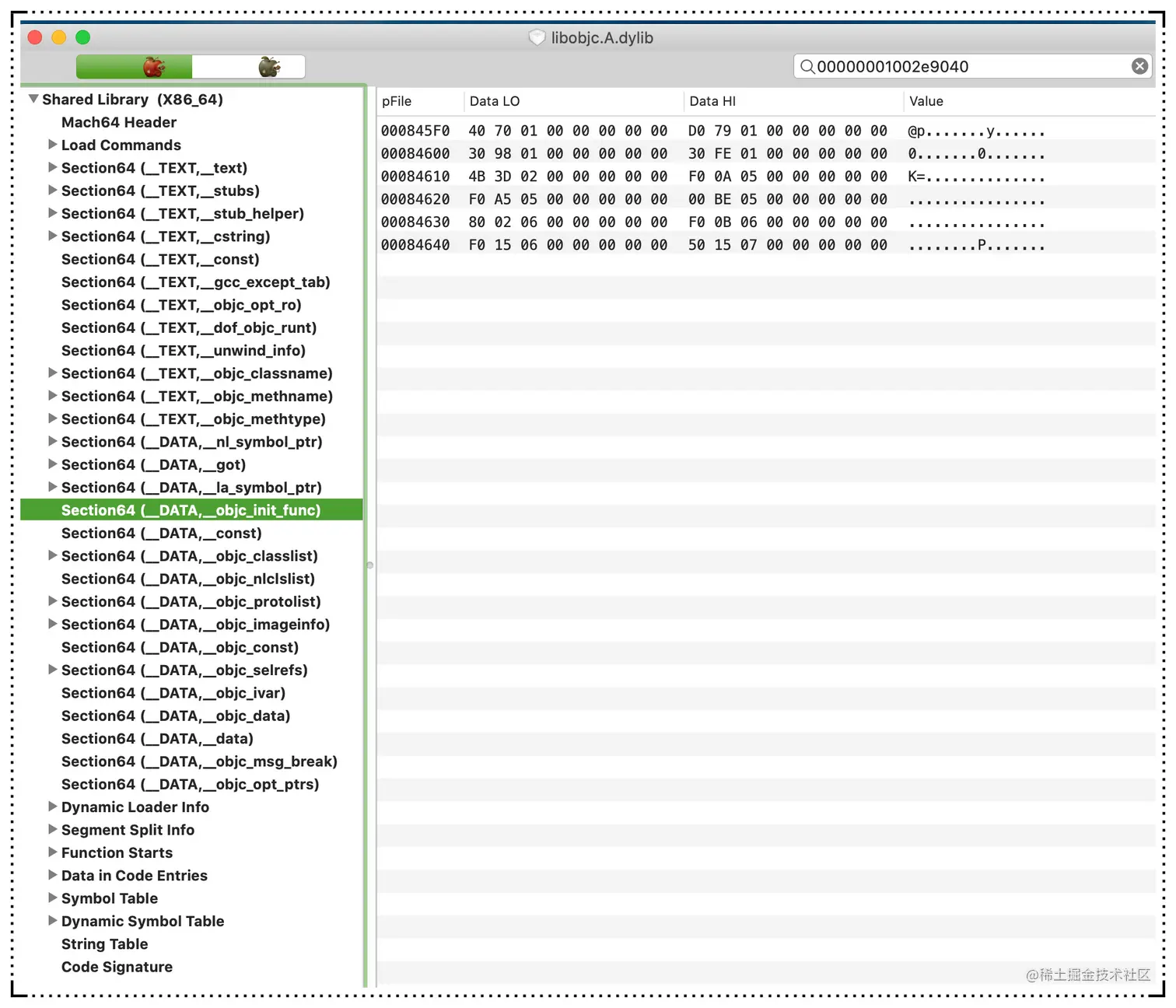The height and width of the screenshot is (1008, 1176).
Task: Select the row at offset 00084610
Action: pos(766,177)
